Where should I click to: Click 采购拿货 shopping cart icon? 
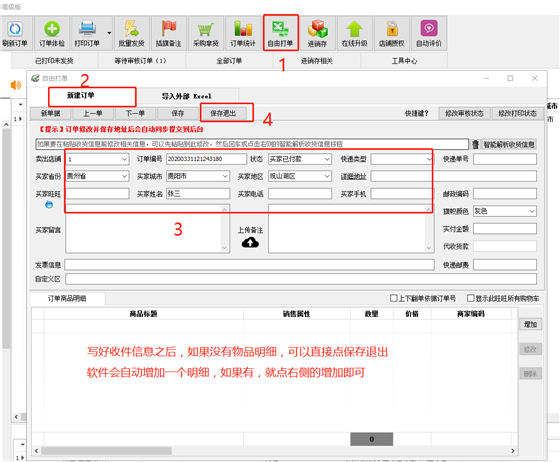click(206, 29)
